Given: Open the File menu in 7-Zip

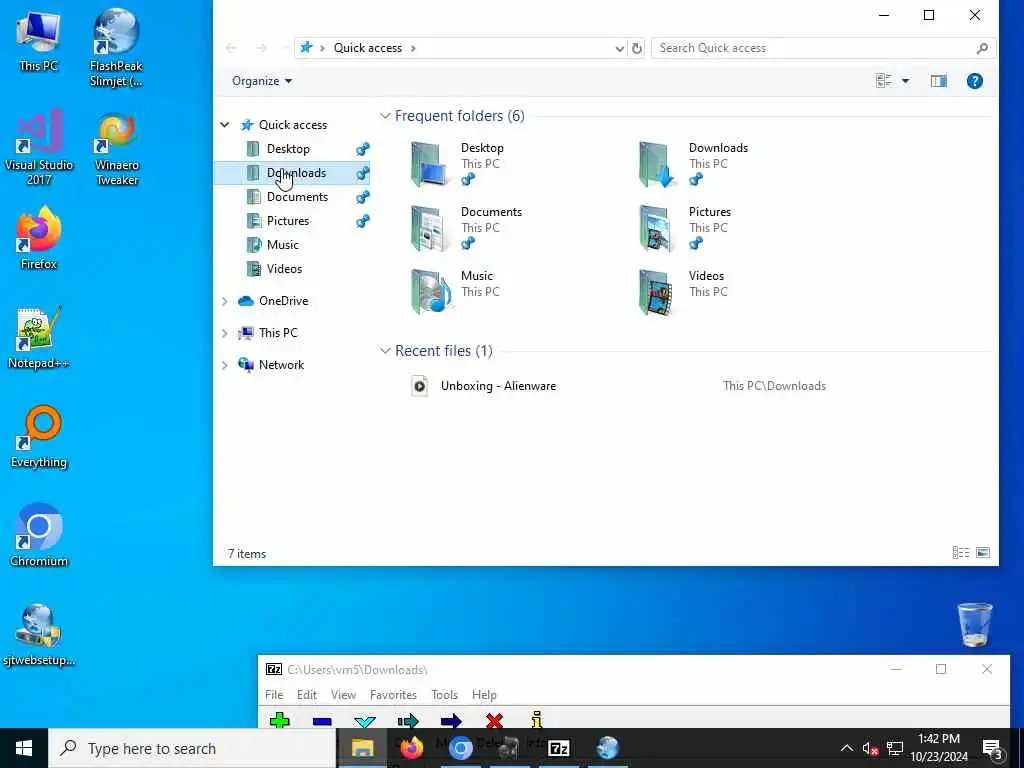Looking at the screenshot, I should [274, 695].
